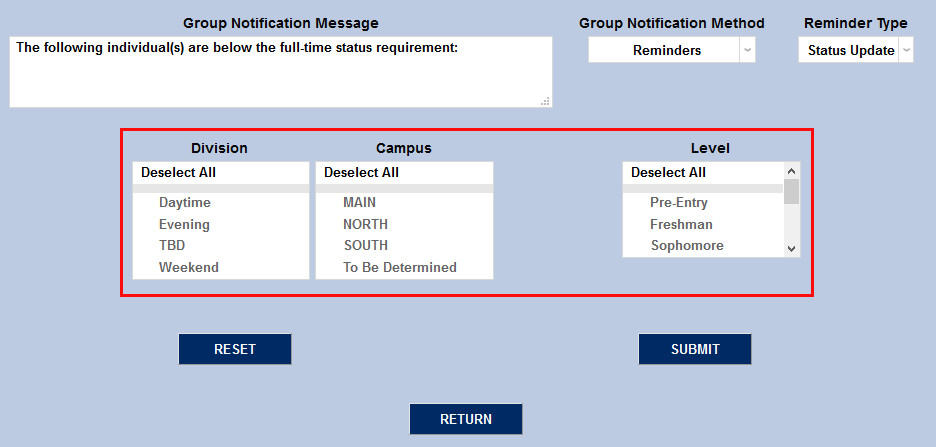Select the Weekend division option
This screenshot has height=447, width=936.
(x=188, y=268)
